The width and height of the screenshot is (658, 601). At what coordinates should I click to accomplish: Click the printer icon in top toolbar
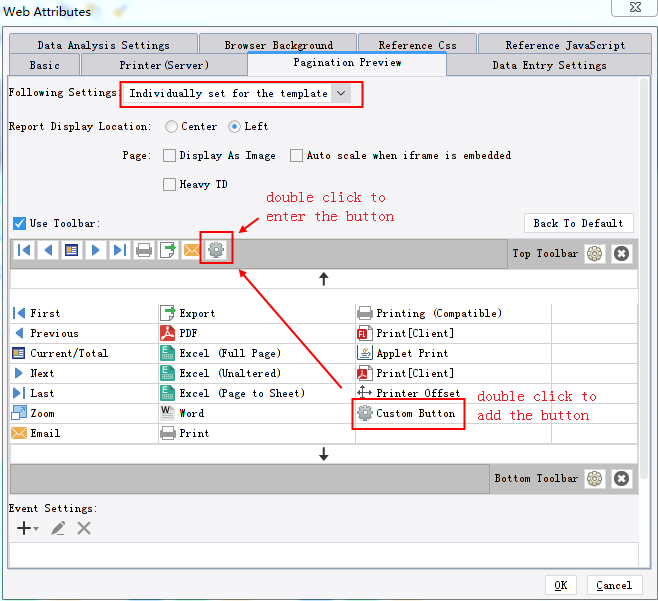(144, 251)
